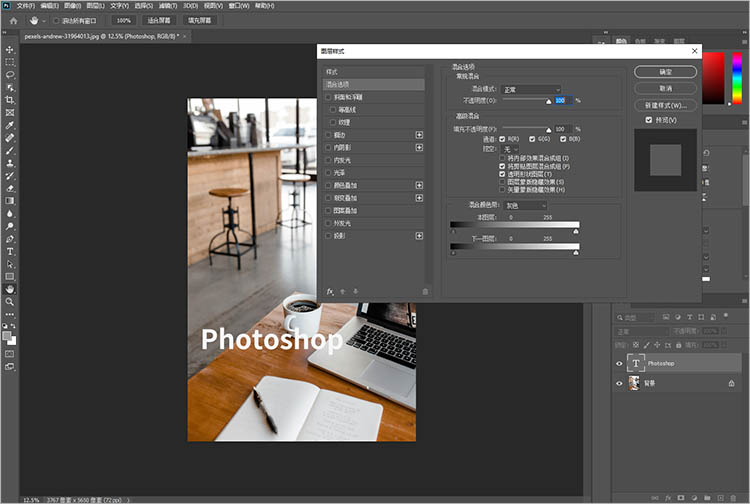Select the Lasso tool
Viewport: 750px width, 504px height.
[10, 75]
